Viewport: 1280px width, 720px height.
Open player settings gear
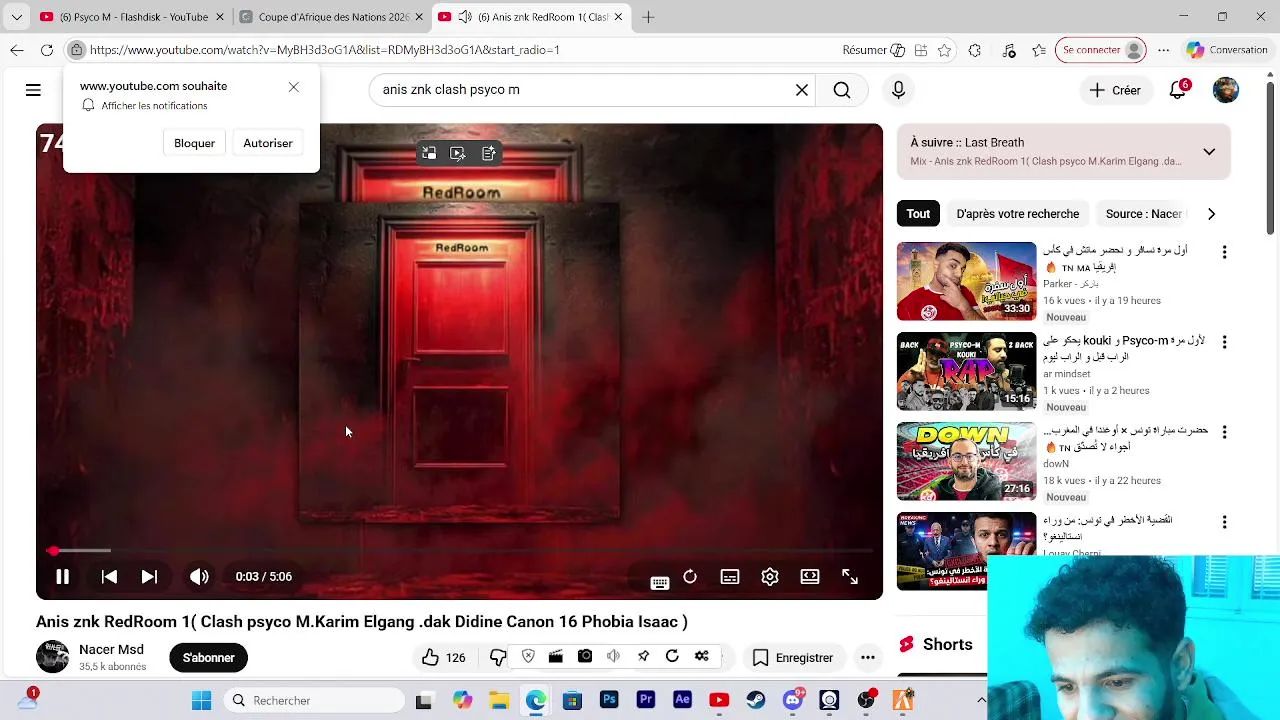[x=770, y=577]
